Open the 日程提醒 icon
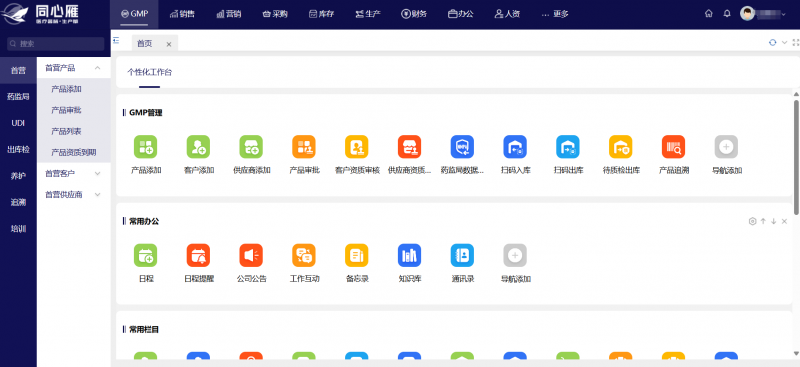800x367 pixels. 198,255
